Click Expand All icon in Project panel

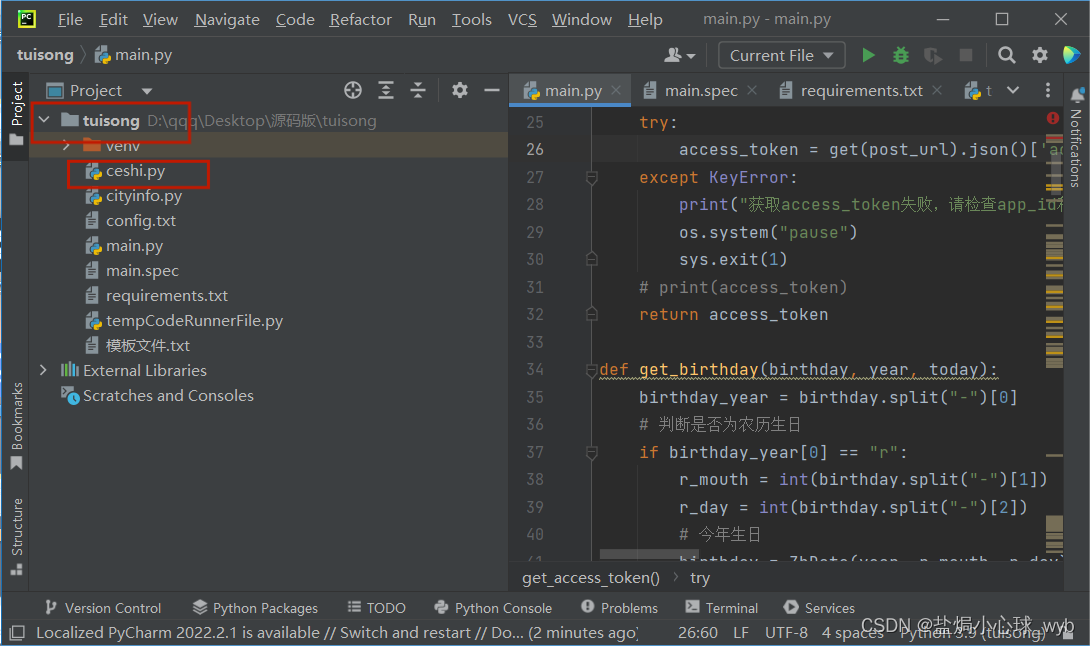click(386, 90)
